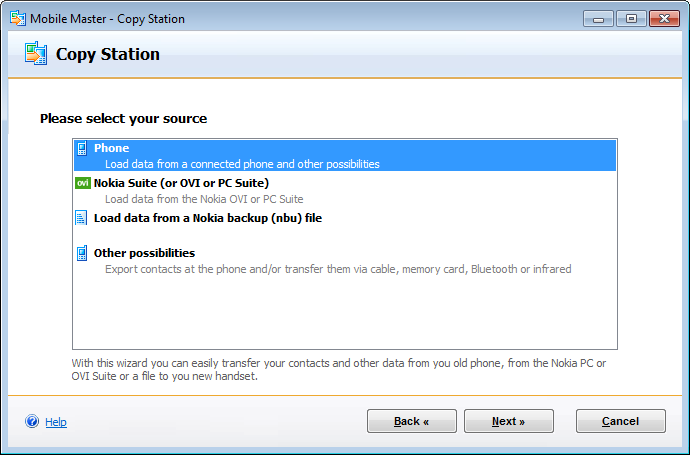690x455 pixels.
Task: Proceed with the Next button
Action: click(x=508, y=421)
